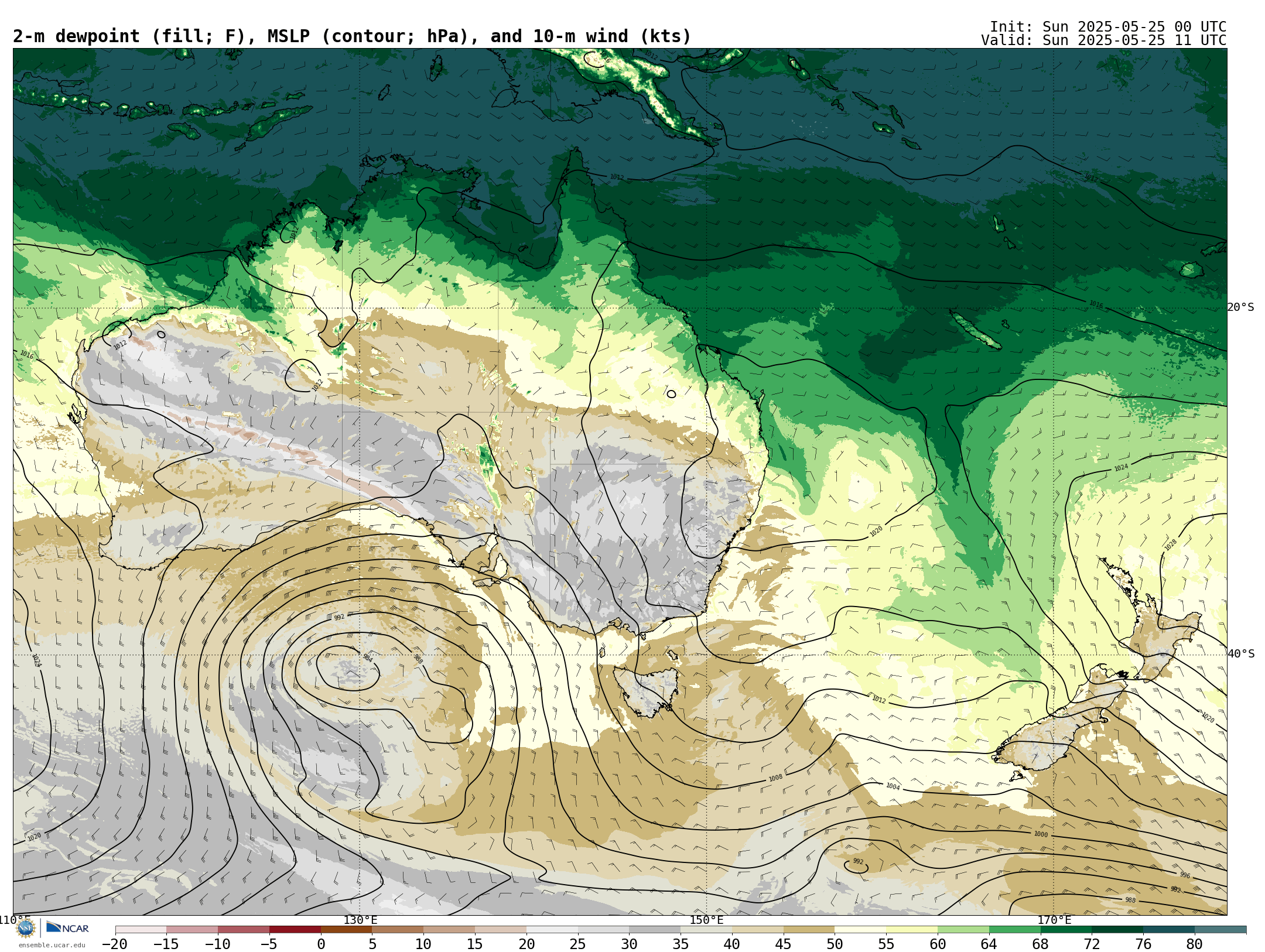Image resolution: width=1265 pixels, height=952 pixels.
Task: Click the 0 colorbar tick label
Action: [x=321, y=944]
